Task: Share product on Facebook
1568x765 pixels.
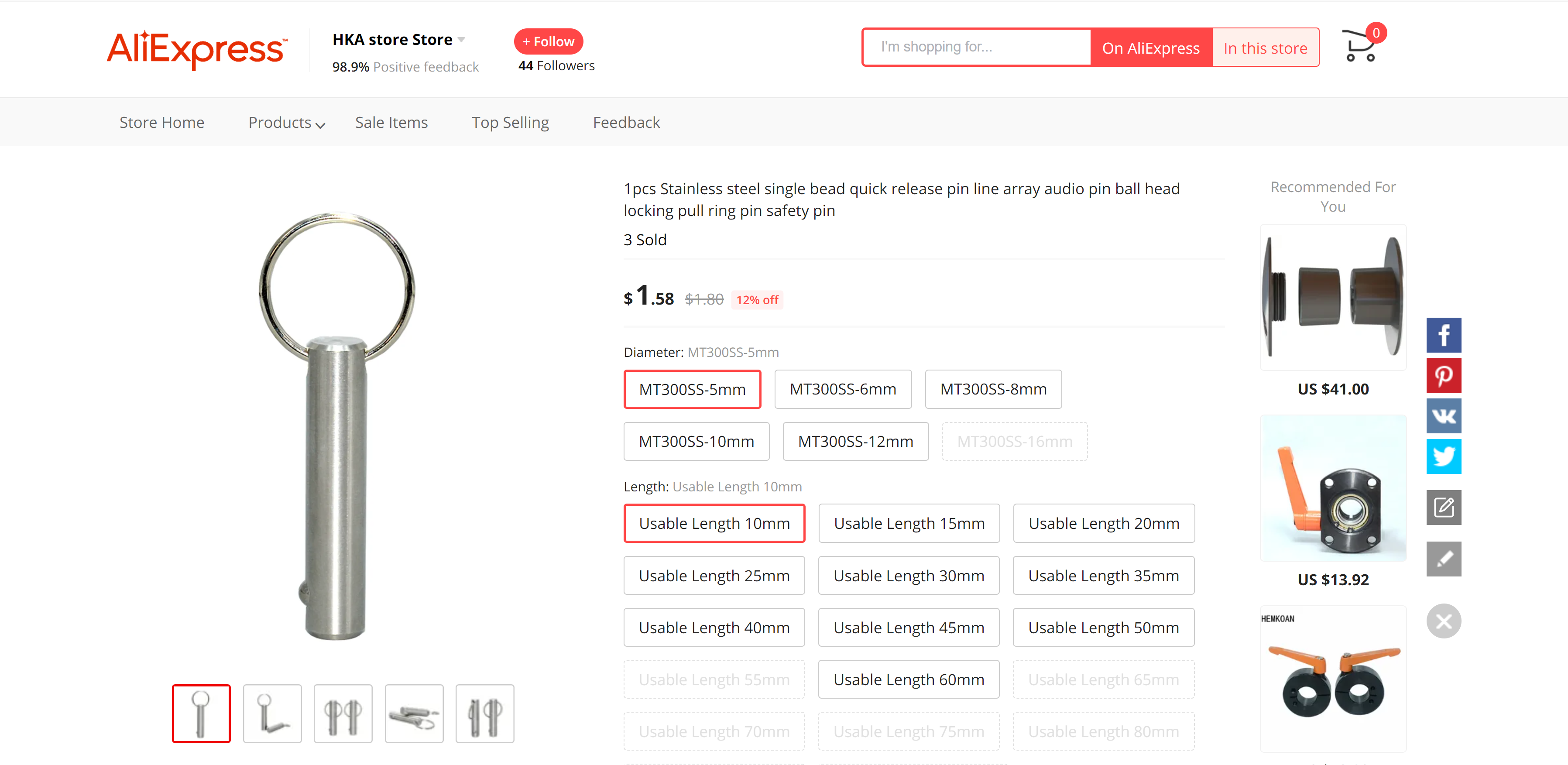Action: (1443, 335)
